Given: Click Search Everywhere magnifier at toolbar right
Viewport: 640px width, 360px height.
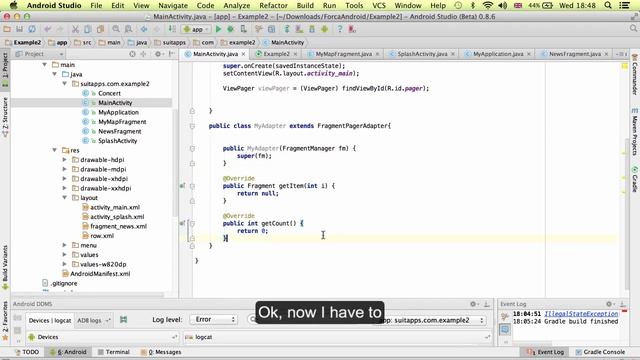Looking at the screenshot, I should [633, 29].
